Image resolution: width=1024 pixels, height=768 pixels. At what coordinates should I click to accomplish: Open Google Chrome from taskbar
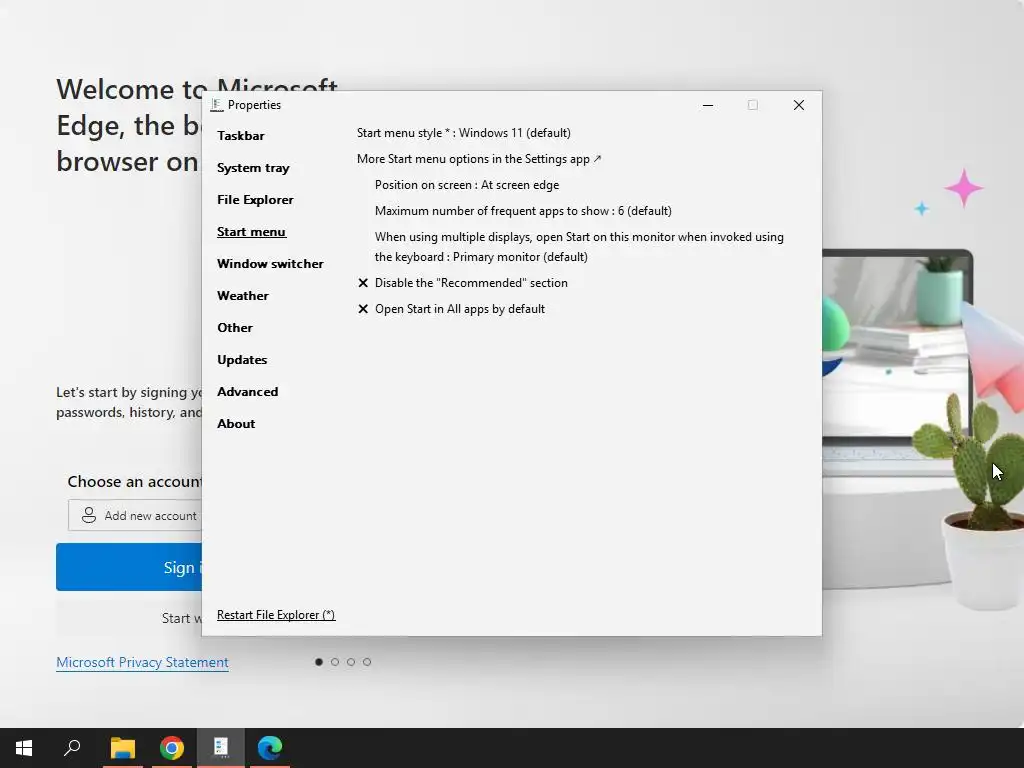pyautogui.click(x=172, y=748)
